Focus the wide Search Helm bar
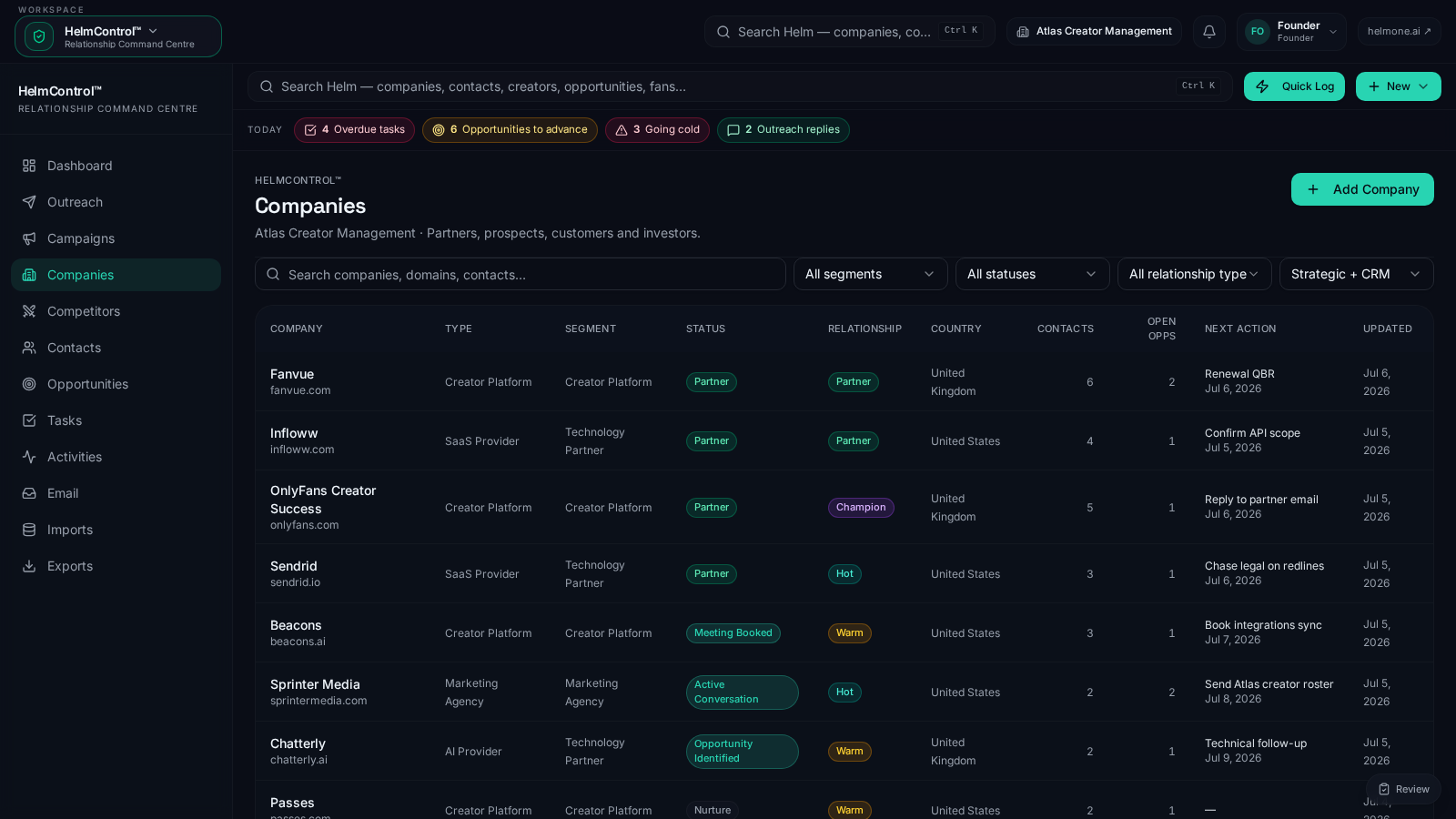The image size is (1456, 819). tap(740, 86)
